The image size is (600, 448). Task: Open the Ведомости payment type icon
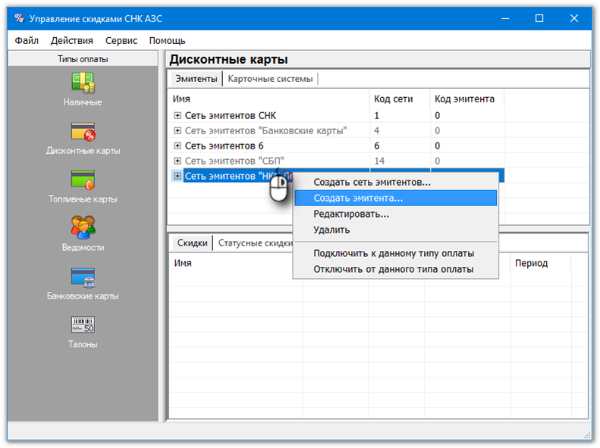click(x=83, y=229)
